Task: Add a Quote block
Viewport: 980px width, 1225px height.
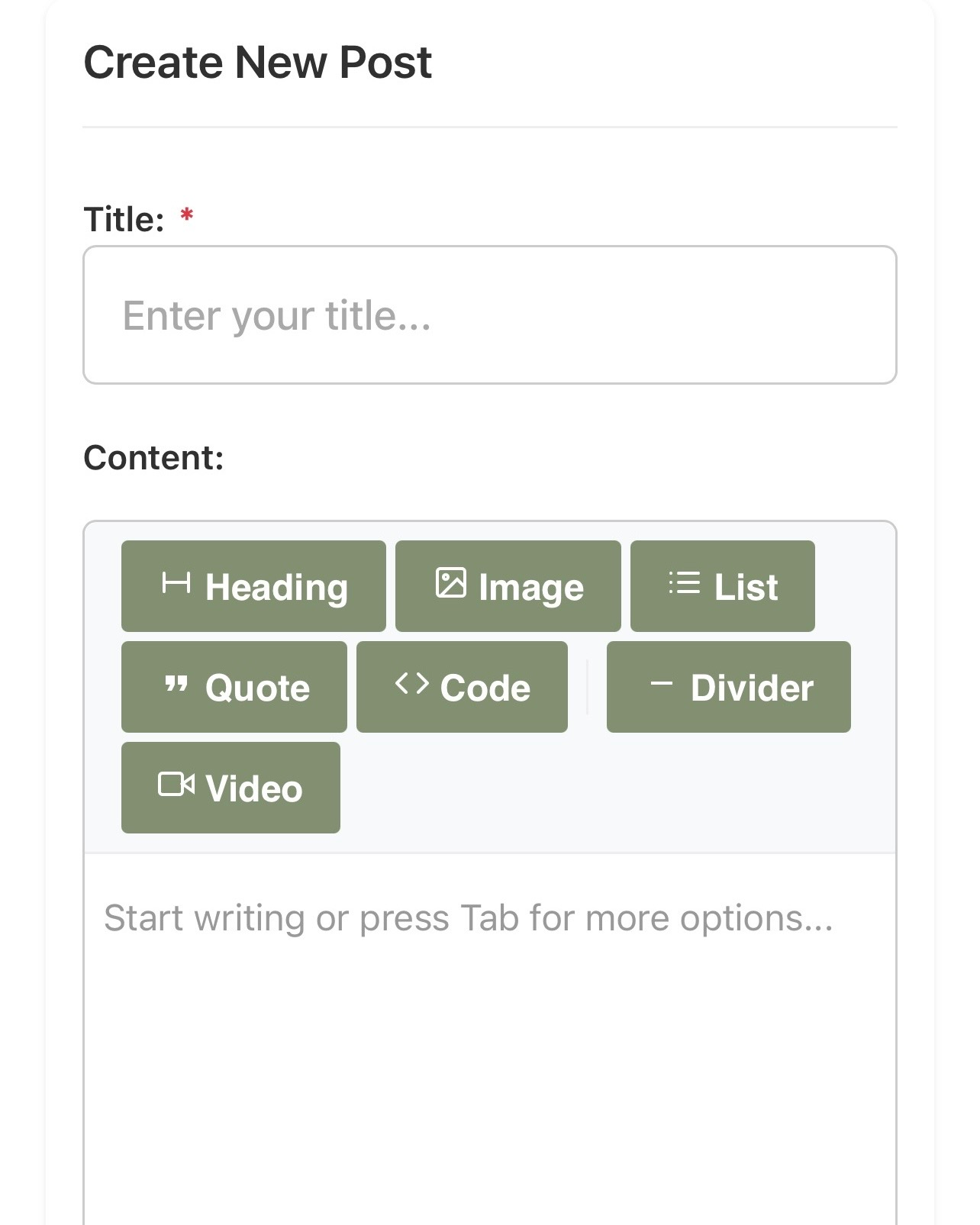Action: point(233,686)
